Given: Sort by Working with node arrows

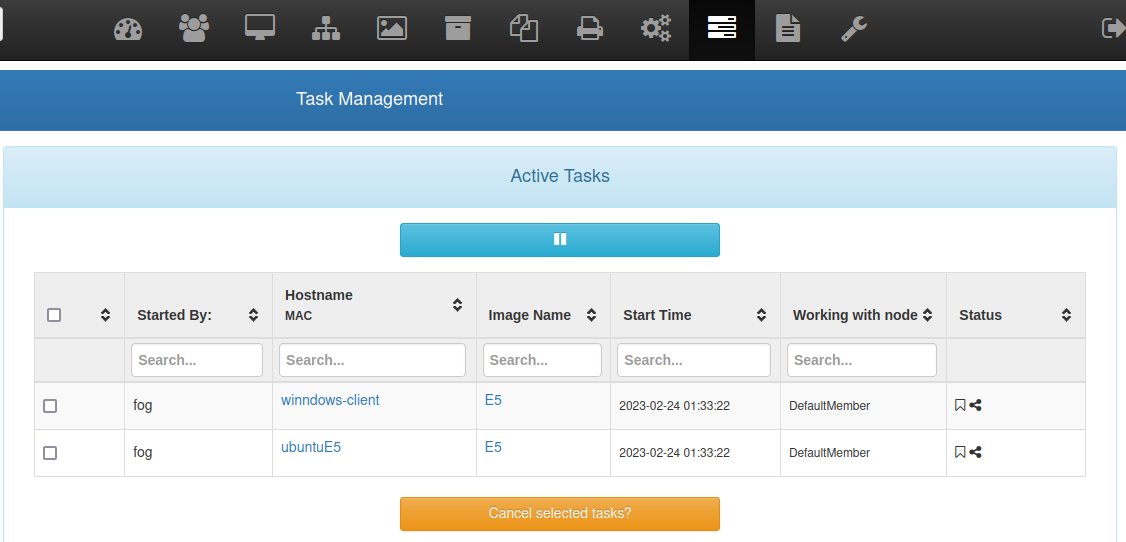Looking at the screenshot, I should (927, 314).
